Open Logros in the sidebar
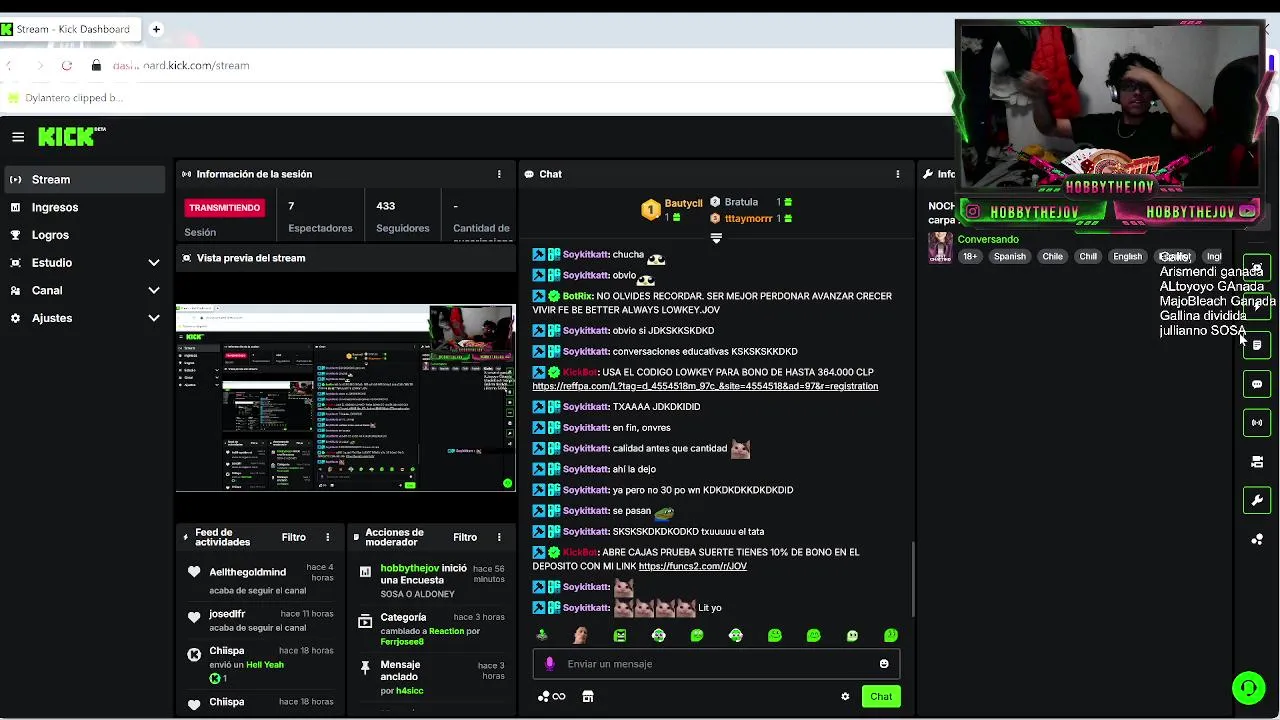This screenshot has height=720, width=1280. (x=84, y=235)
